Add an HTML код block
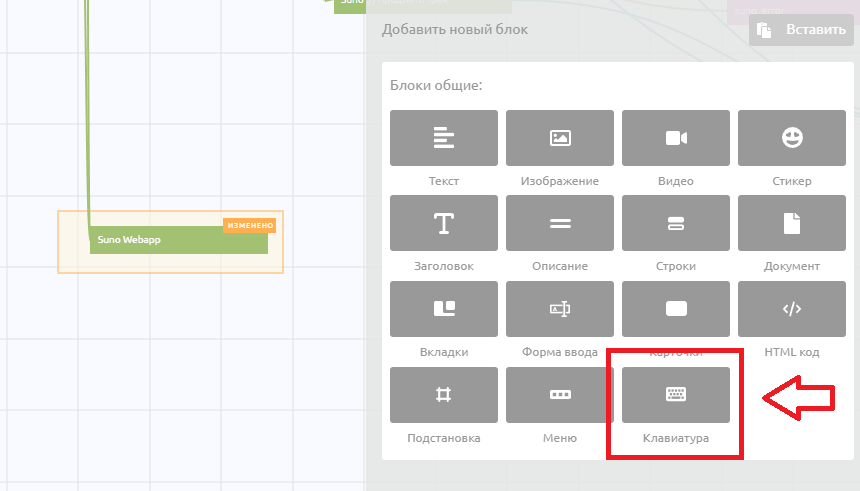The height and width of the screenshot is (491, 860). pos(791,309)
